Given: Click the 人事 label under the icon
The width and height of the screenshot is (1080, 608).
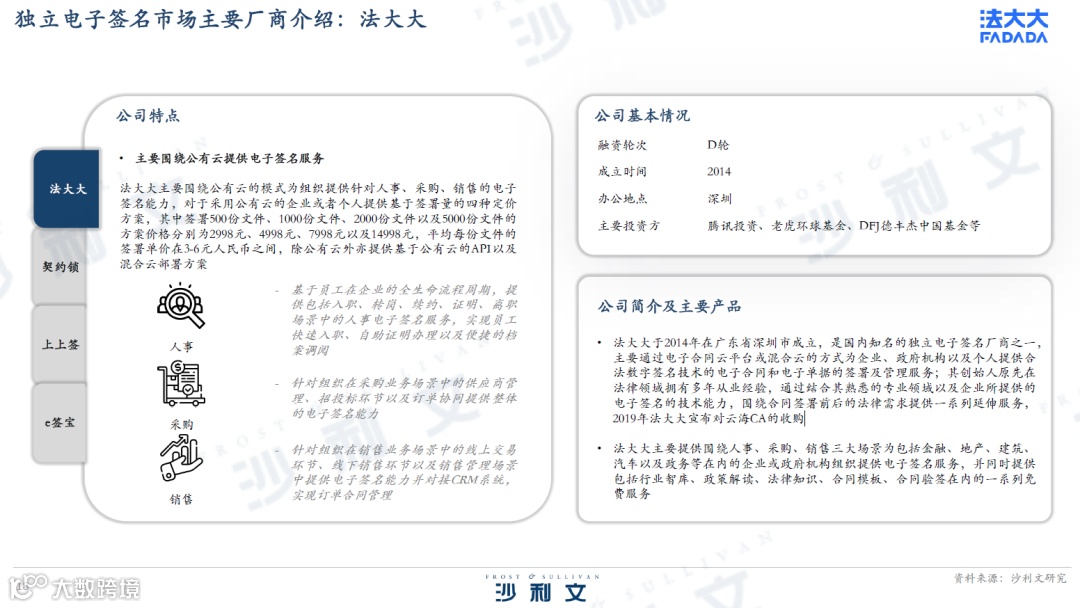Looking at the screenshot, I should tap(181, 346).
